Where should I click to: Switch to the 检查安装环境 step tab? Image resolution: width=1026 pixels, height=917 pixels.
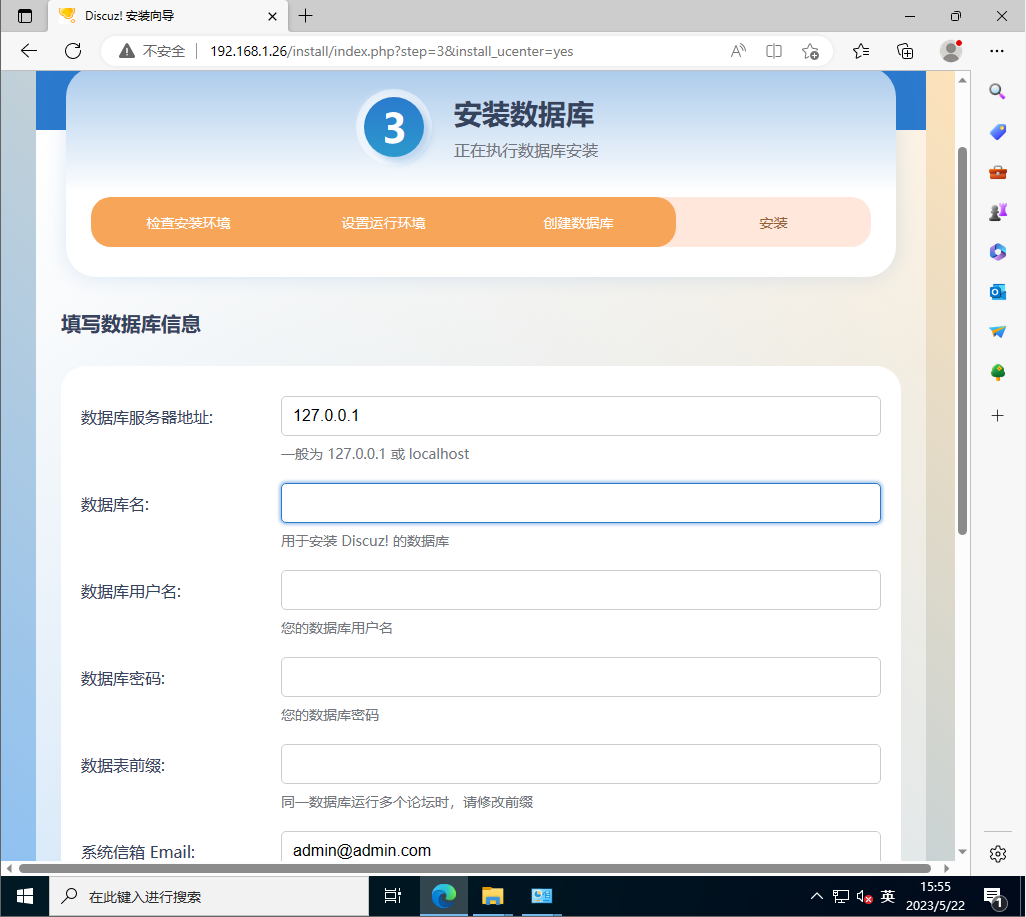[187, 222]
